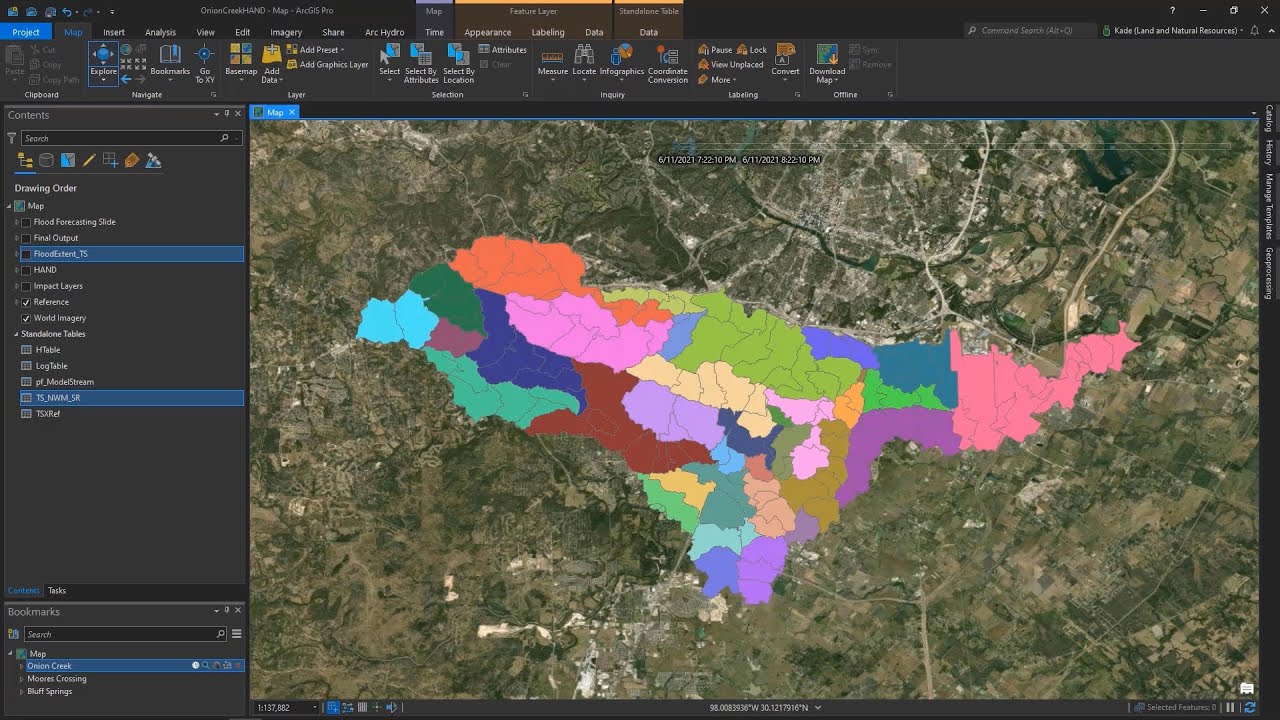Check the Final Output layer box
Screen dimensions: 1280x720
coord(26,238)
